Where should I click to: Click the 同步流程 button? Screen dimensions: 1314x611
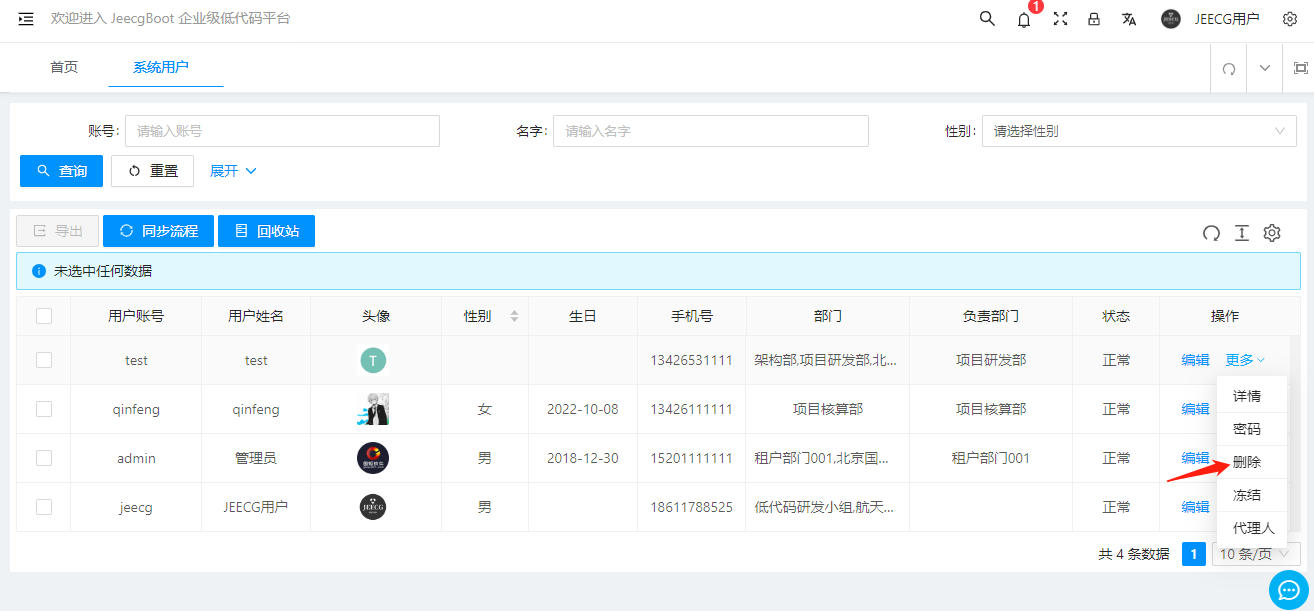pos(161,231)
